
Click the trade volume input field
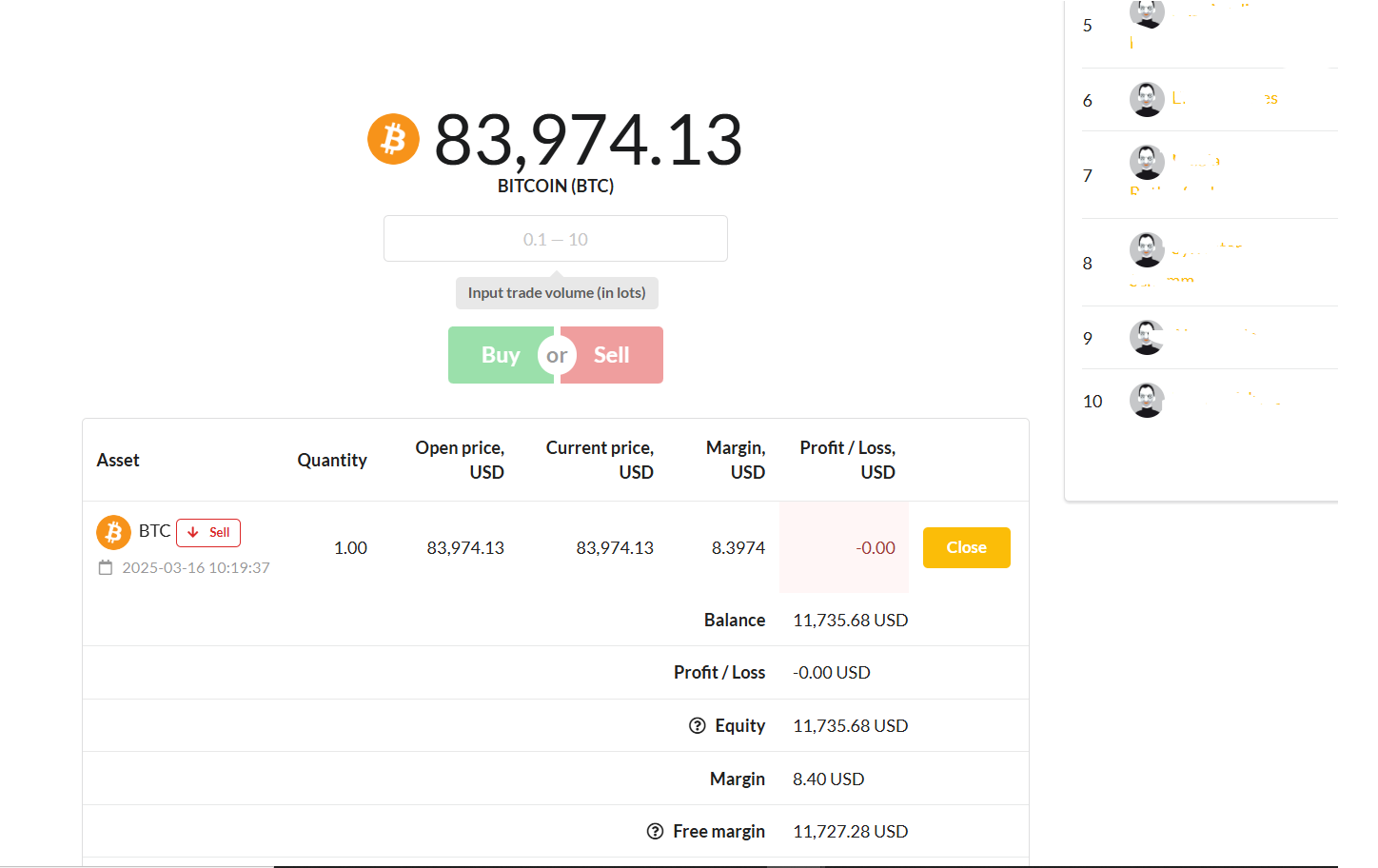[x=556, y=238]
